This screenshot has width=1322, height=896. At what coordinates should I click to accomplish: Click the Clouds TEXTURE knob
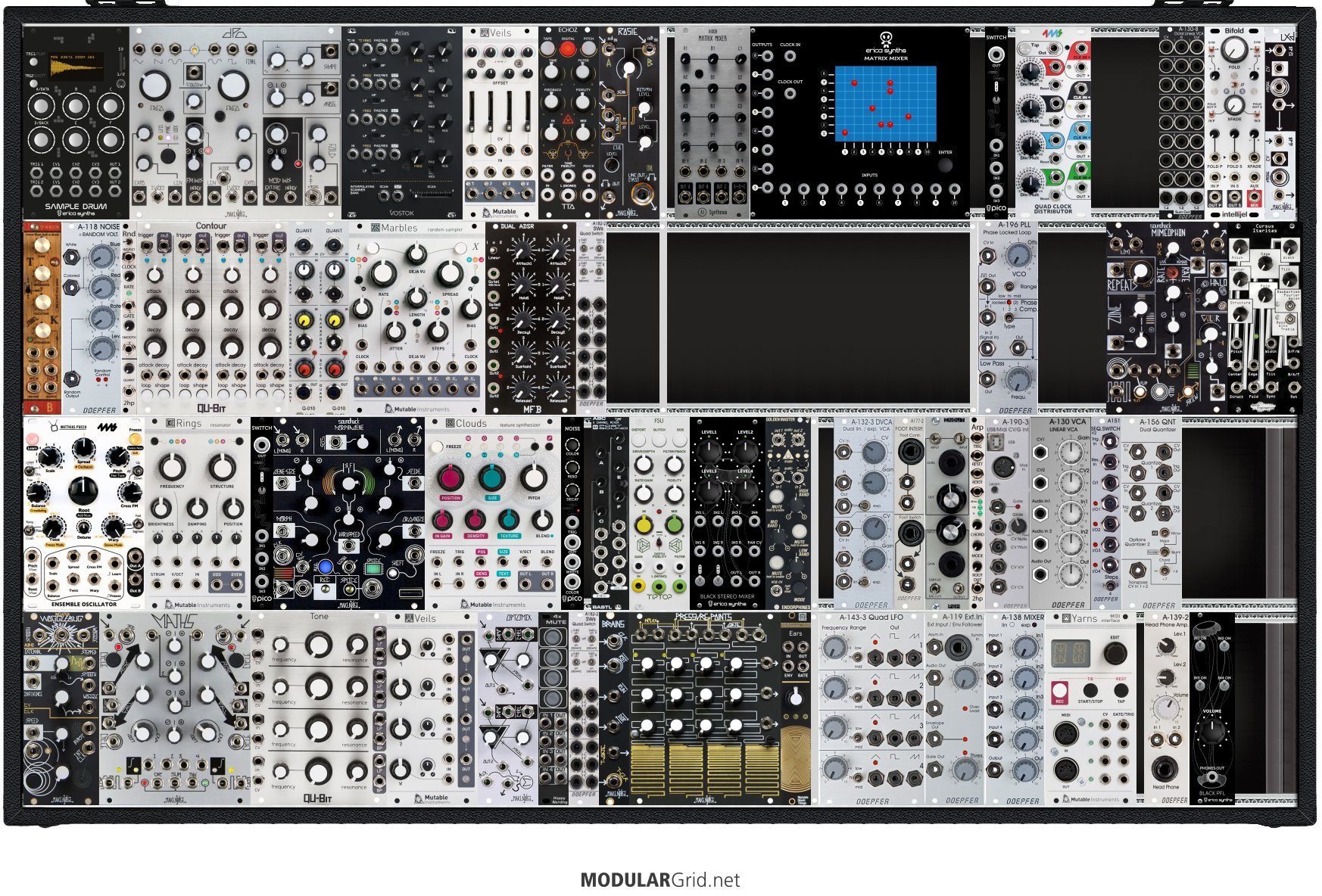point(508,520)
